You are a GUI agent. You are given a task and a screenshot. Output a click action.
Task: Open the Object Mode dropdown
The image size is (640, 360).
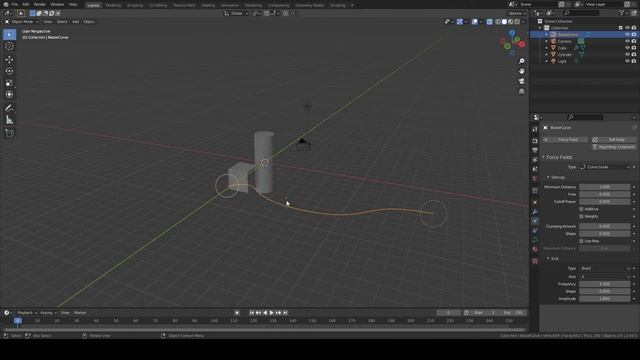click(21, 22)
